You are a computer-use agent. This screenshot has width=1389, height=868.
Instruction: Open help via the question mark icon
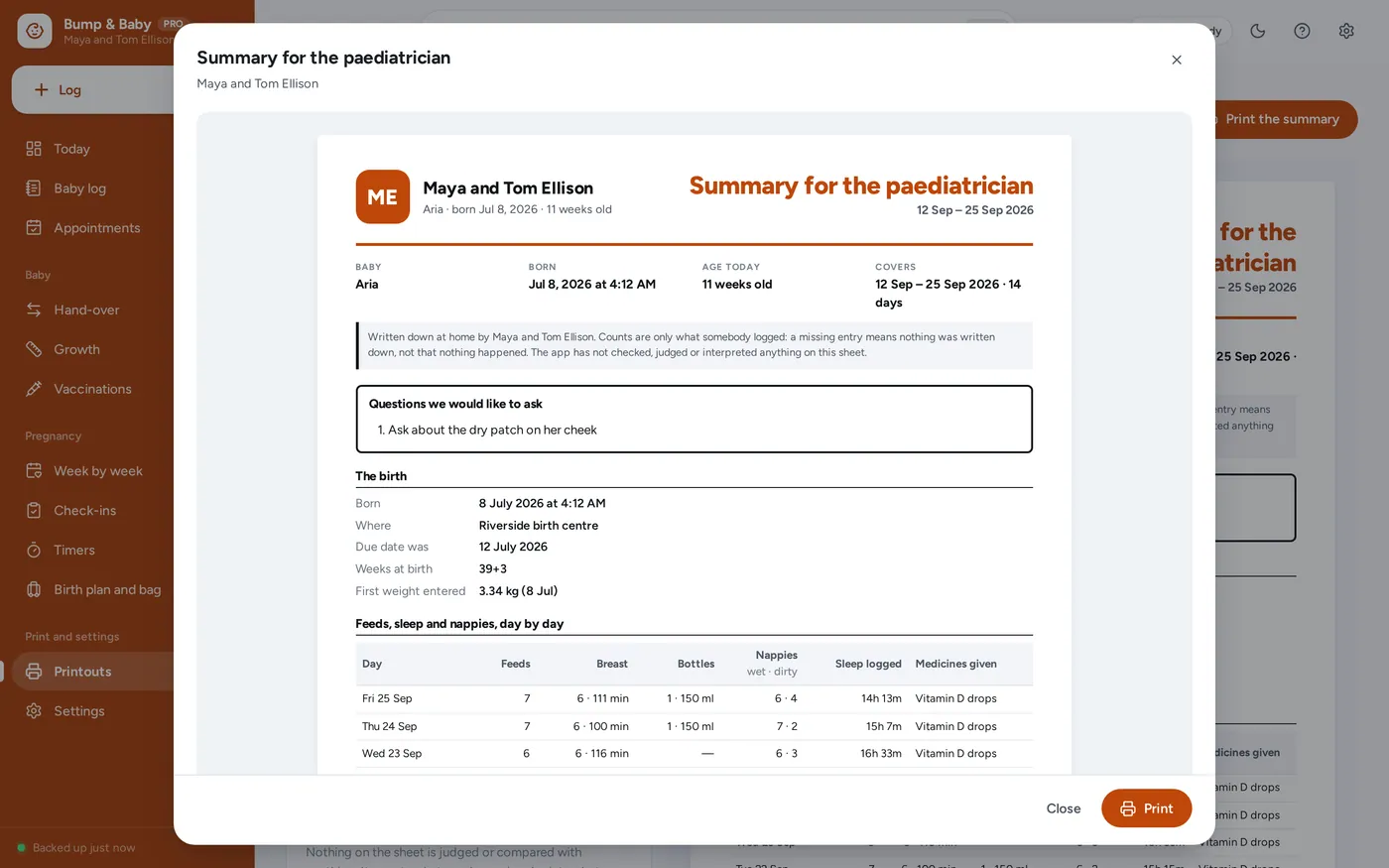1302,31
